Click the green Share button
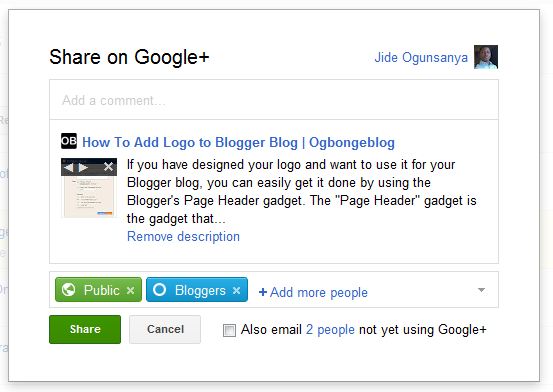Image resolution: width=553 pixels, height=392 pixels. click(85, 329)
